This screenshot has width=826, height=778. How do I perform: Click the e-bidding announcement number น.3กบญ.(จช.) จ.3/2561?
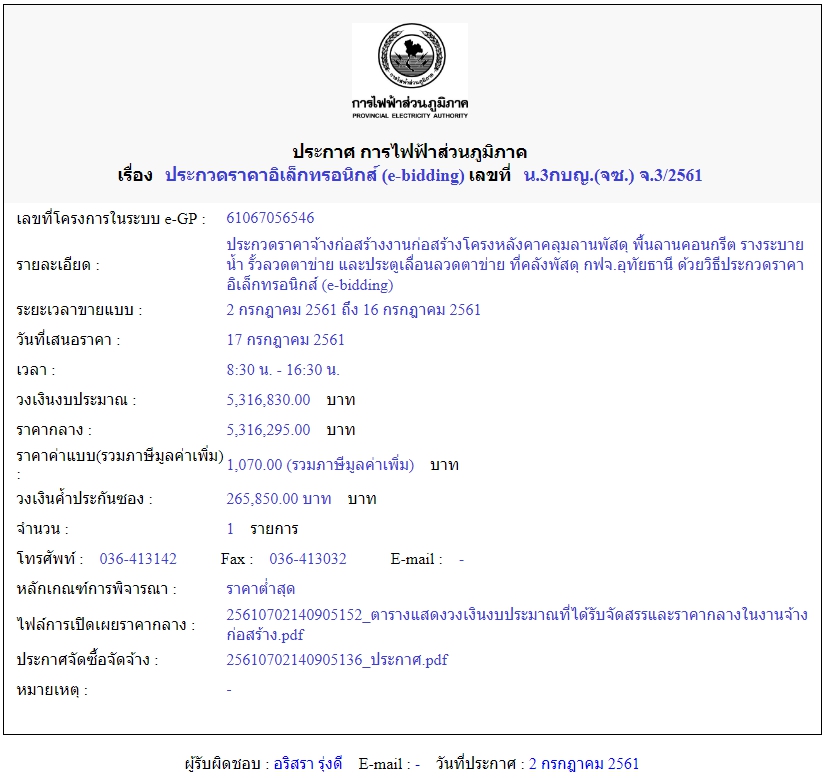click(613, 175)
